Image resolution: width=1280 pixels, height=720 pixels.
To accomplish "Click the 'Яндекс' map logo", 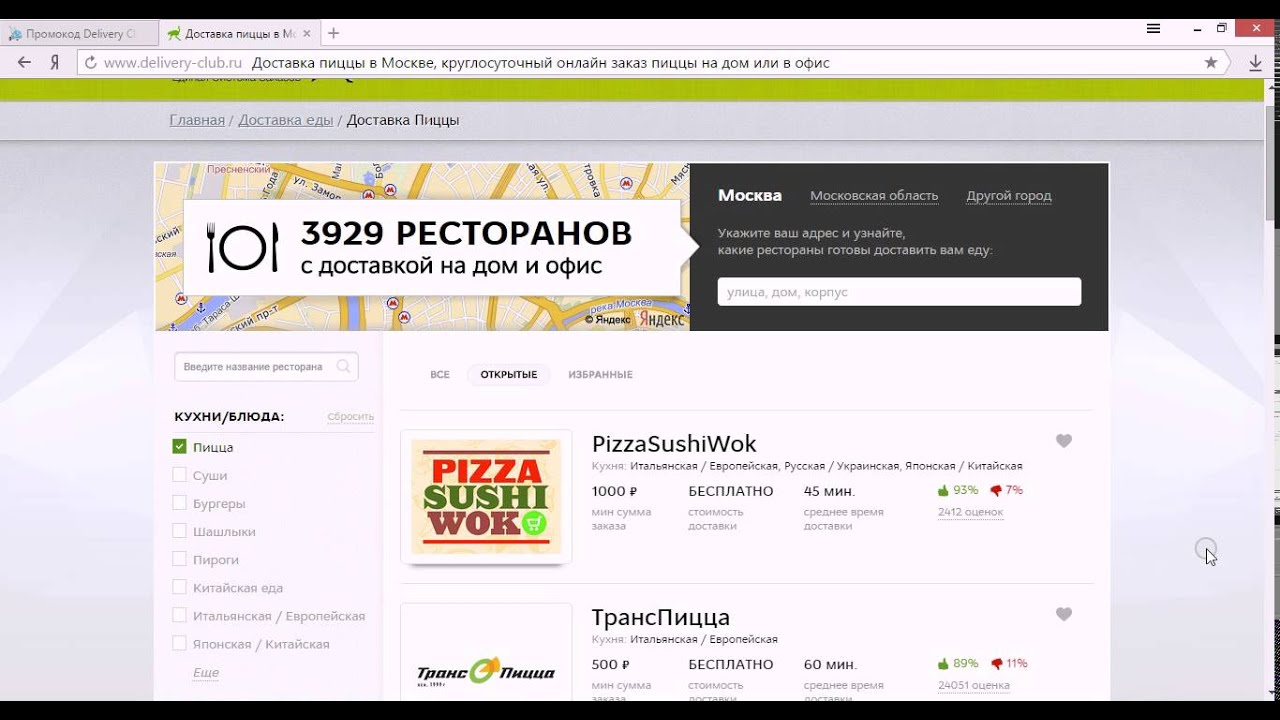I will 660,319.
